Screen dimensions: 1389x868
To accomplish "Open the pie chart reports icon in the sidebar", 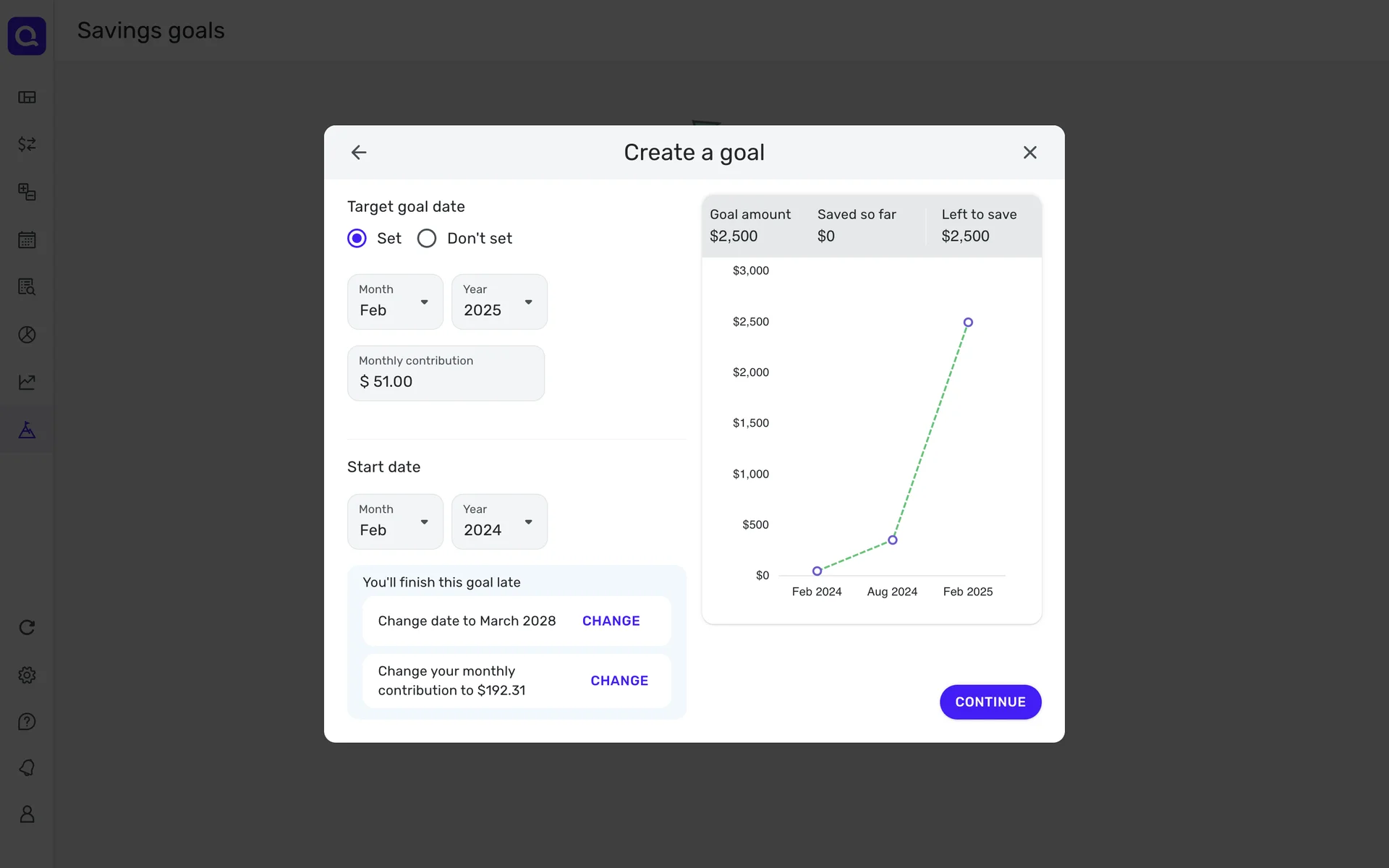I will 27,335.
